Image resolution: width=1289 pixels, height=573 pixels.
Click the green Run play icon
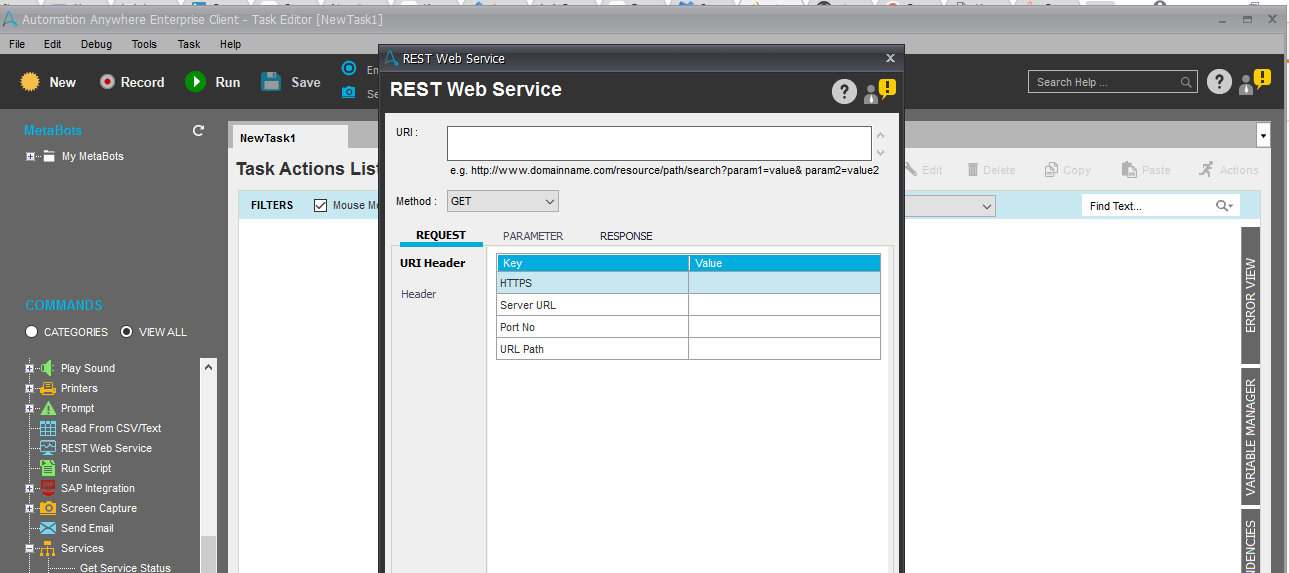pyautogui.click(x=195, y=82)
